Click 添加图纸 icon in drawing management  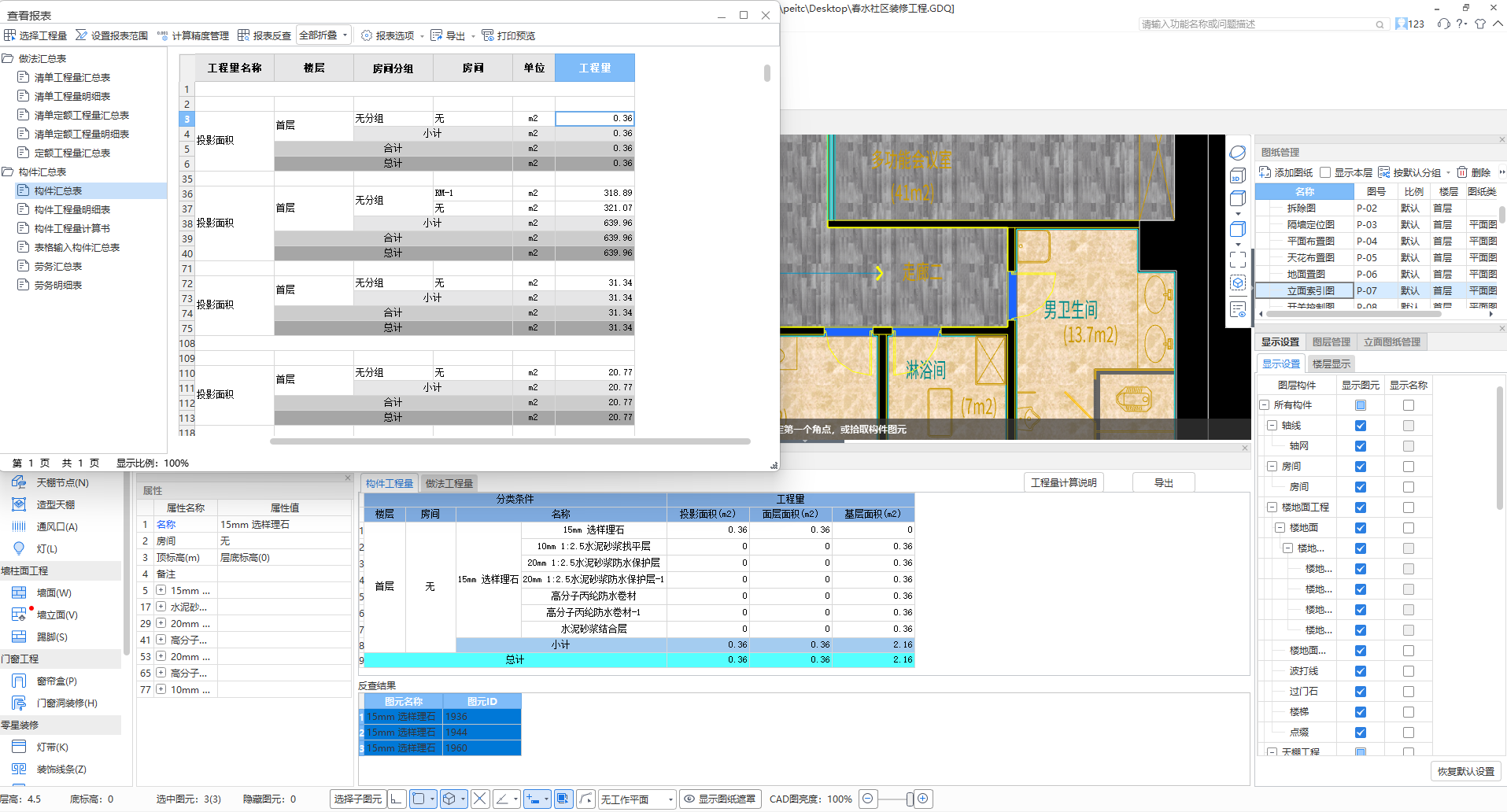tap(1265, 172)
